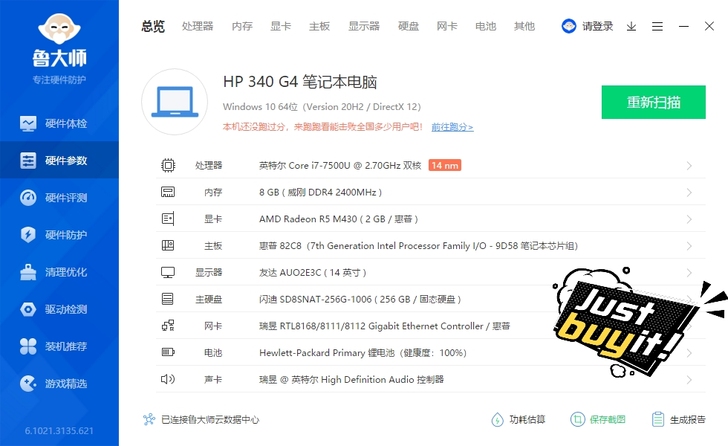The height and width of the screenshot is (446, 728).
Task: Click the 生成报告 clipboard icon
Action: (x=657, y=420)
